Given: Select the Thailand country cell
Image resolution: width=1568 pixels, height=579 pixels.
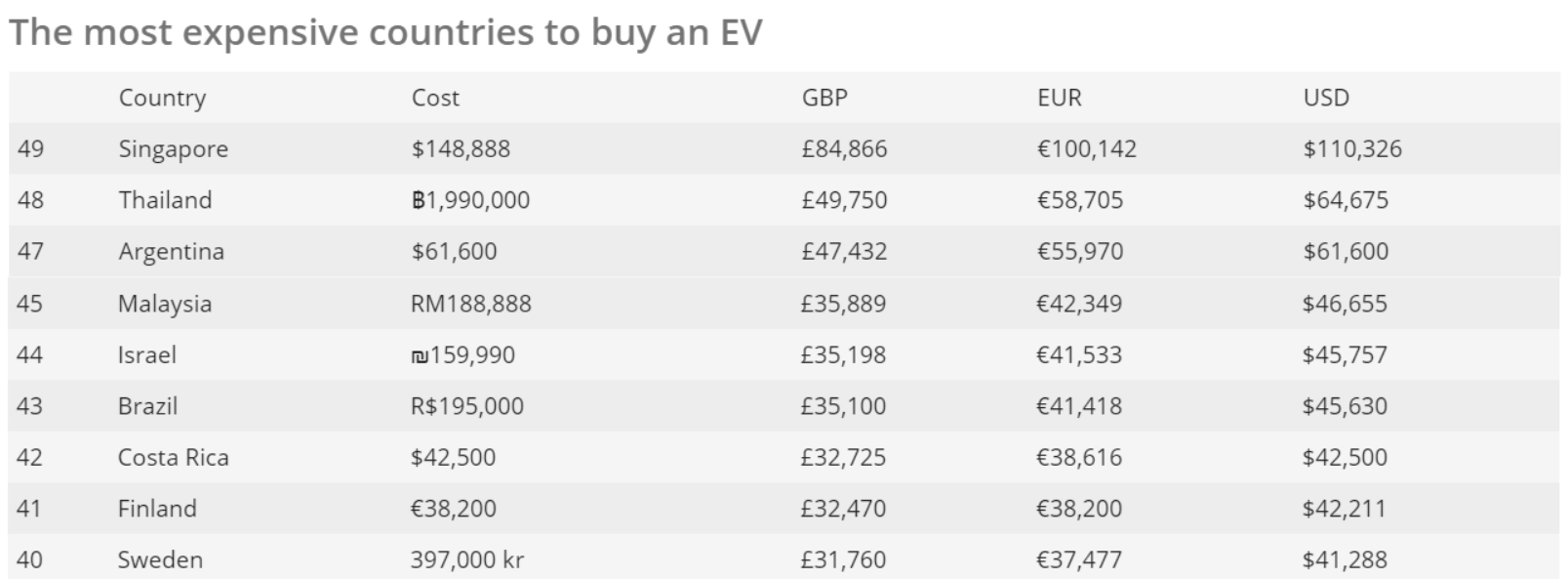Looking at the screenshot, I should (x=165, y=200).
